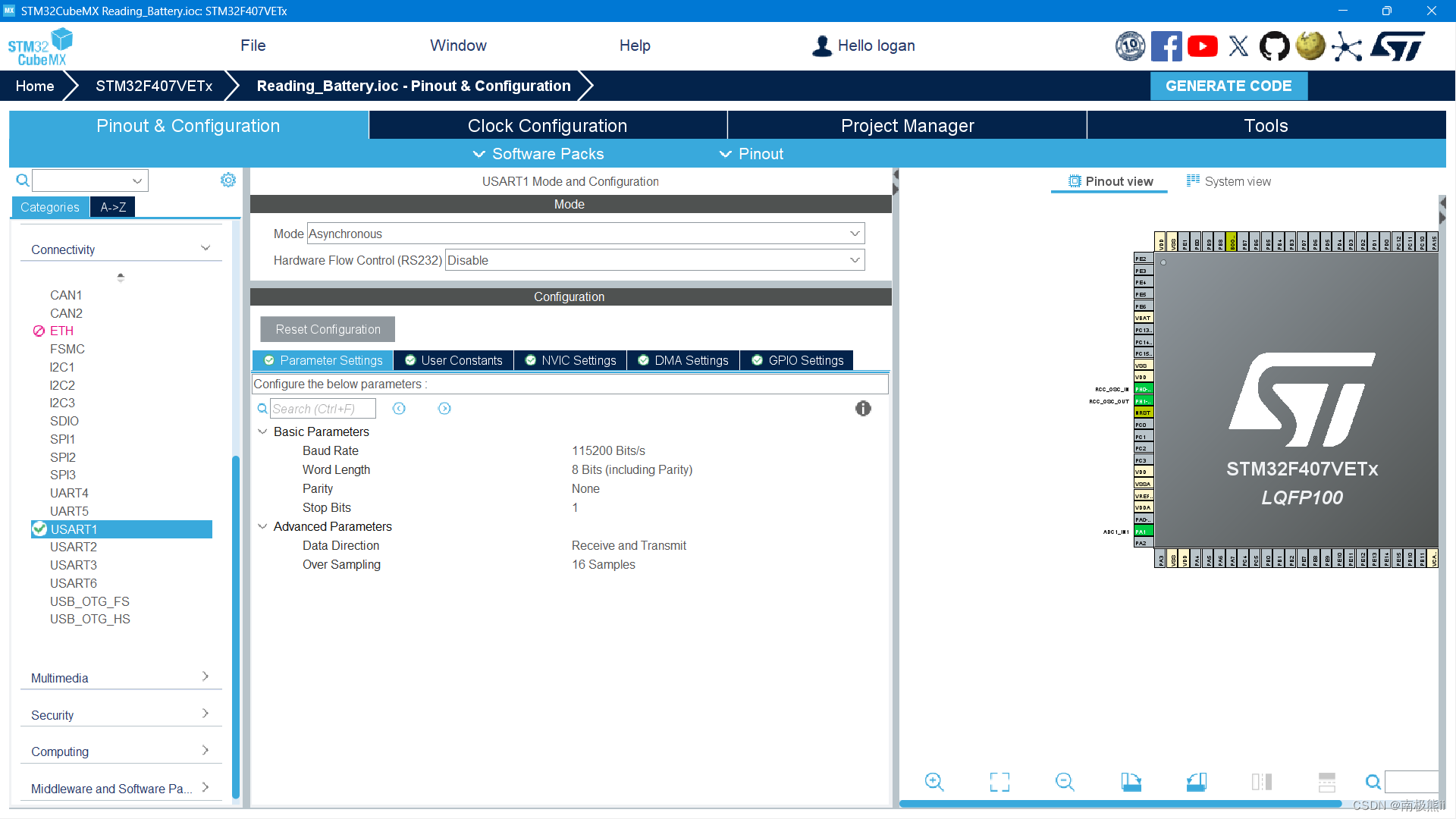Go to the Home breadcrumb
This screenshot has width=1456, height=819.
click(x=35, y=86)
